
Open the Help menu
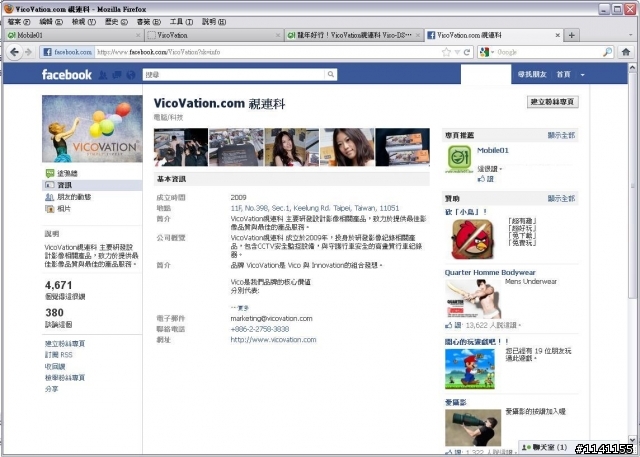click(214, 22)
